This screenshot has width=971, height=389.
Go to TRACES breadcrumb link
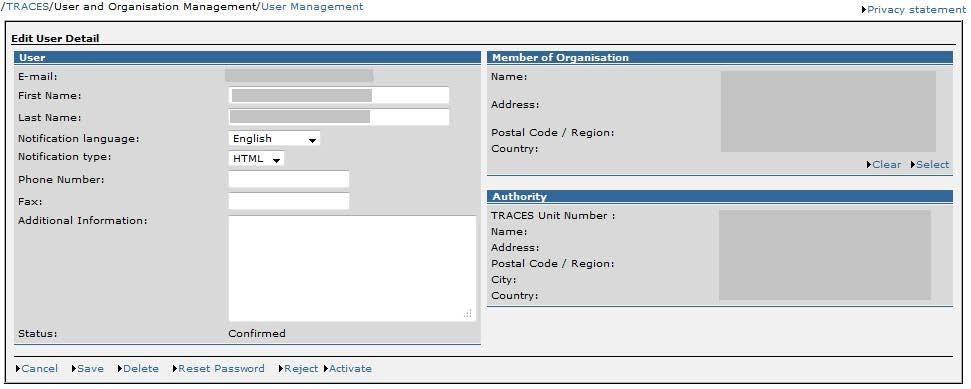(x=26, y=7)
